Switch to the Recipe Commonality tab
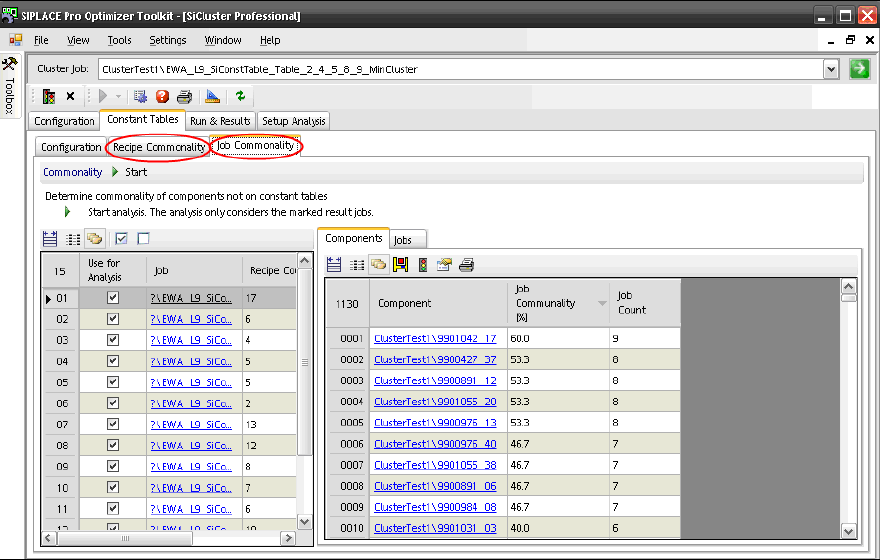The image size is (880, 560). [159, 147]
